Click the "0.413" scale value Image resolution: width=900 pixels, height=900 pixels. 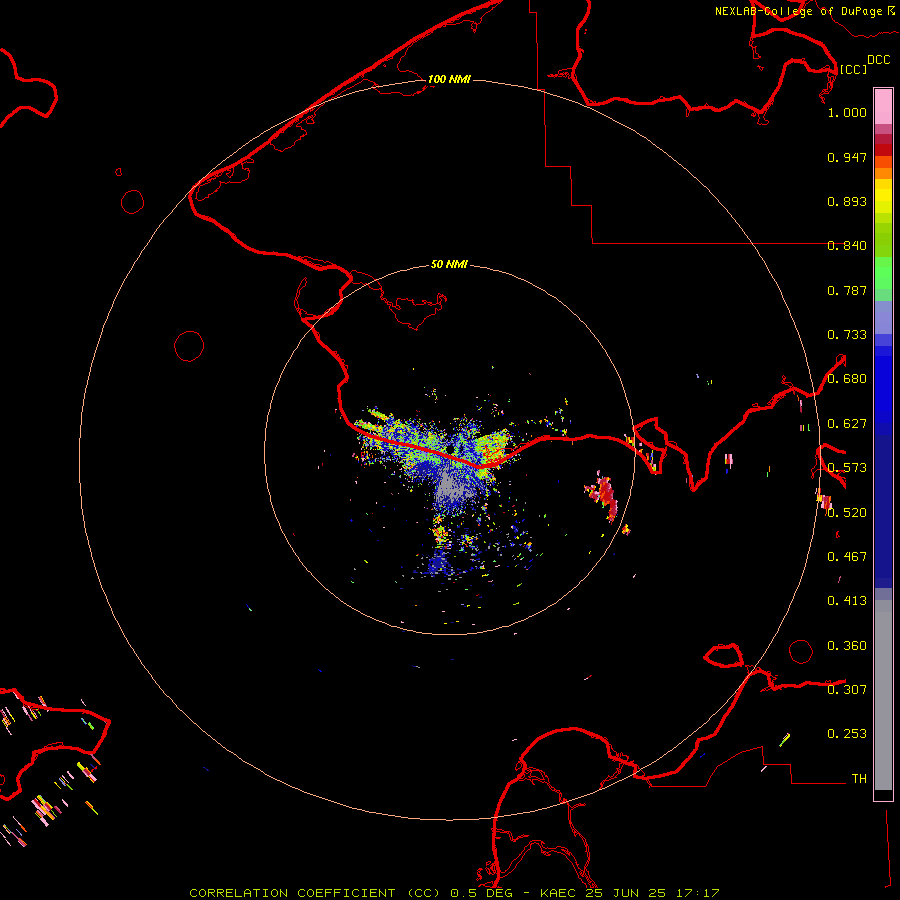coord(847,601)
